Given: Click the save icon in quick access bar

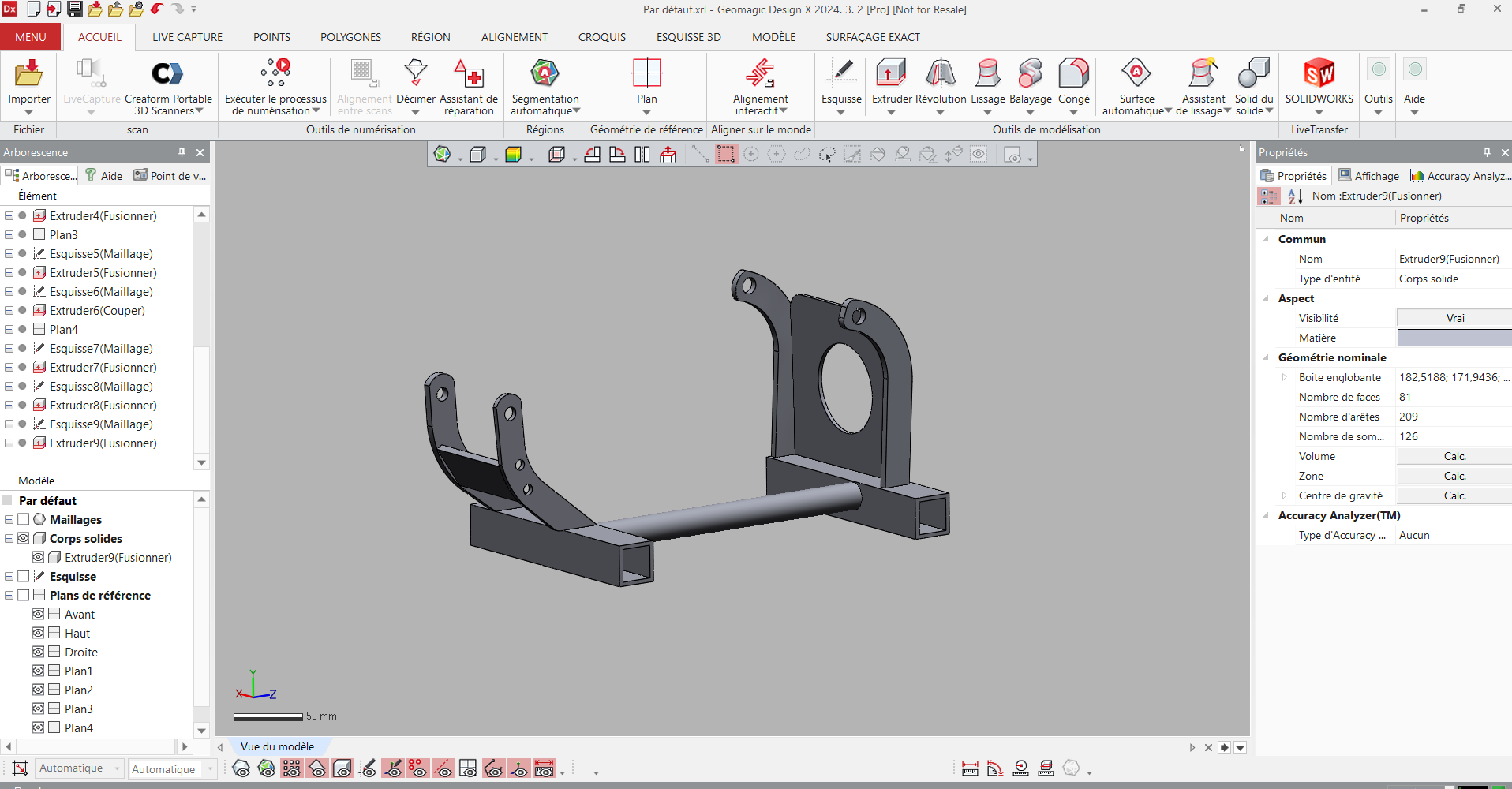Looking at the screenshot, I should coord(75,9).
